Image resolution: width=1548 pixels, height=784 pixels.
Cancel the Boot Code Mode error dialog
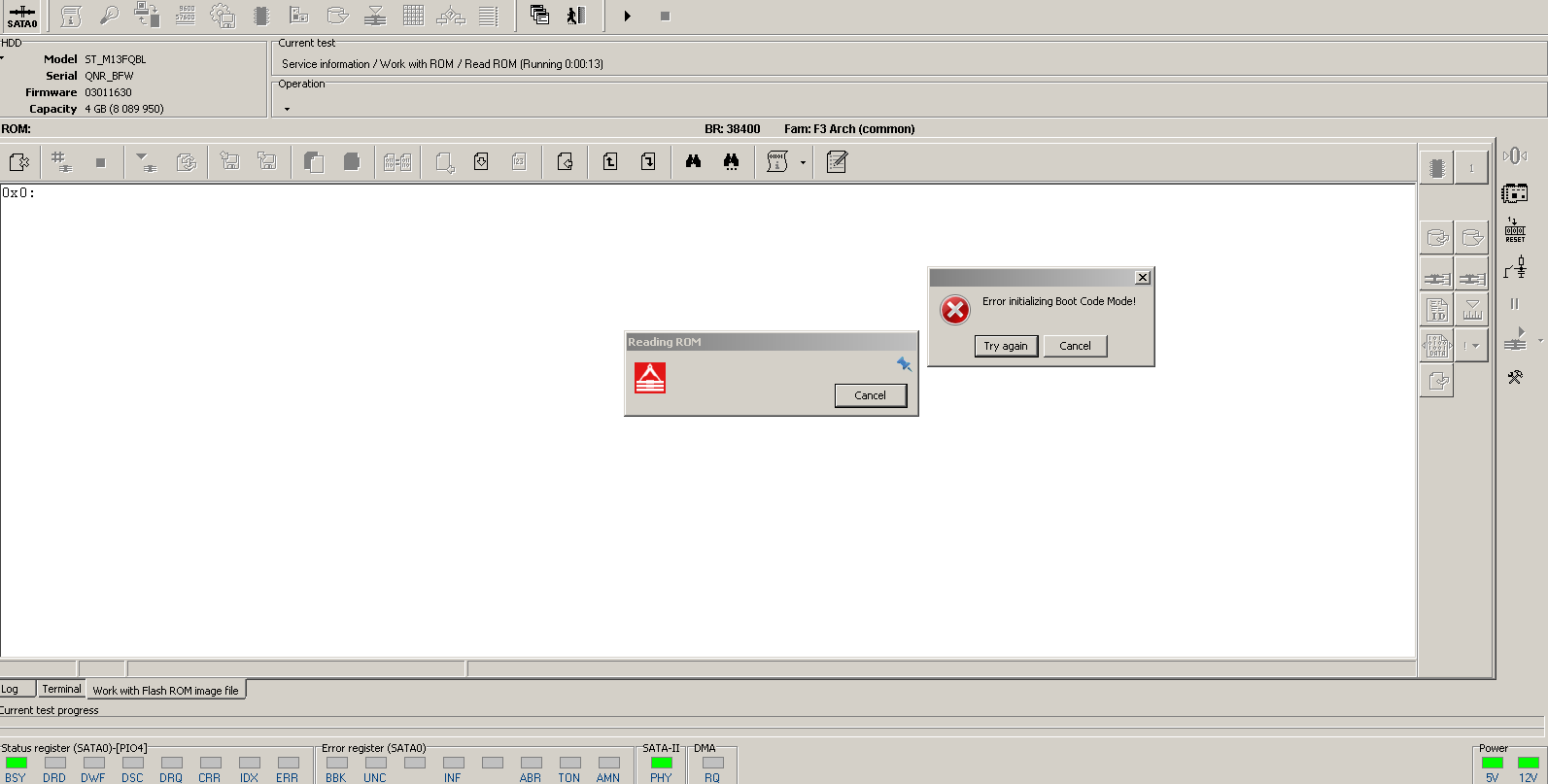[1075, 346]
